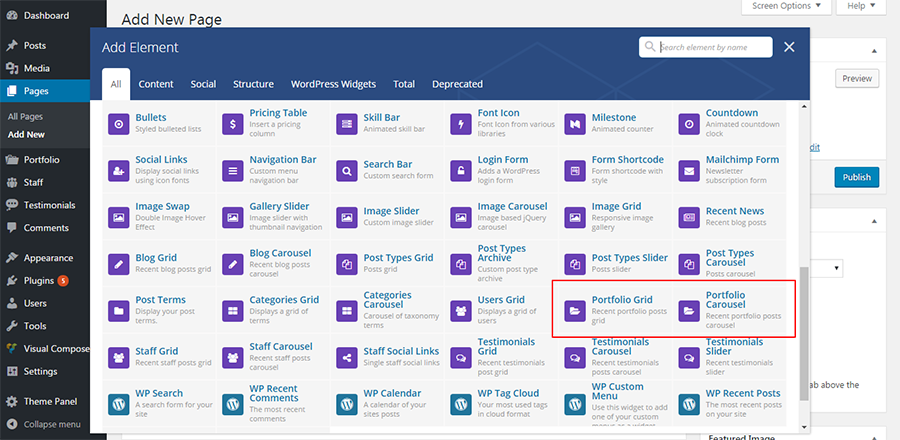Add the Skill Bar element icon
This screenshot has height=440, width=900.
pyautogui.click(x=347, y=125)
